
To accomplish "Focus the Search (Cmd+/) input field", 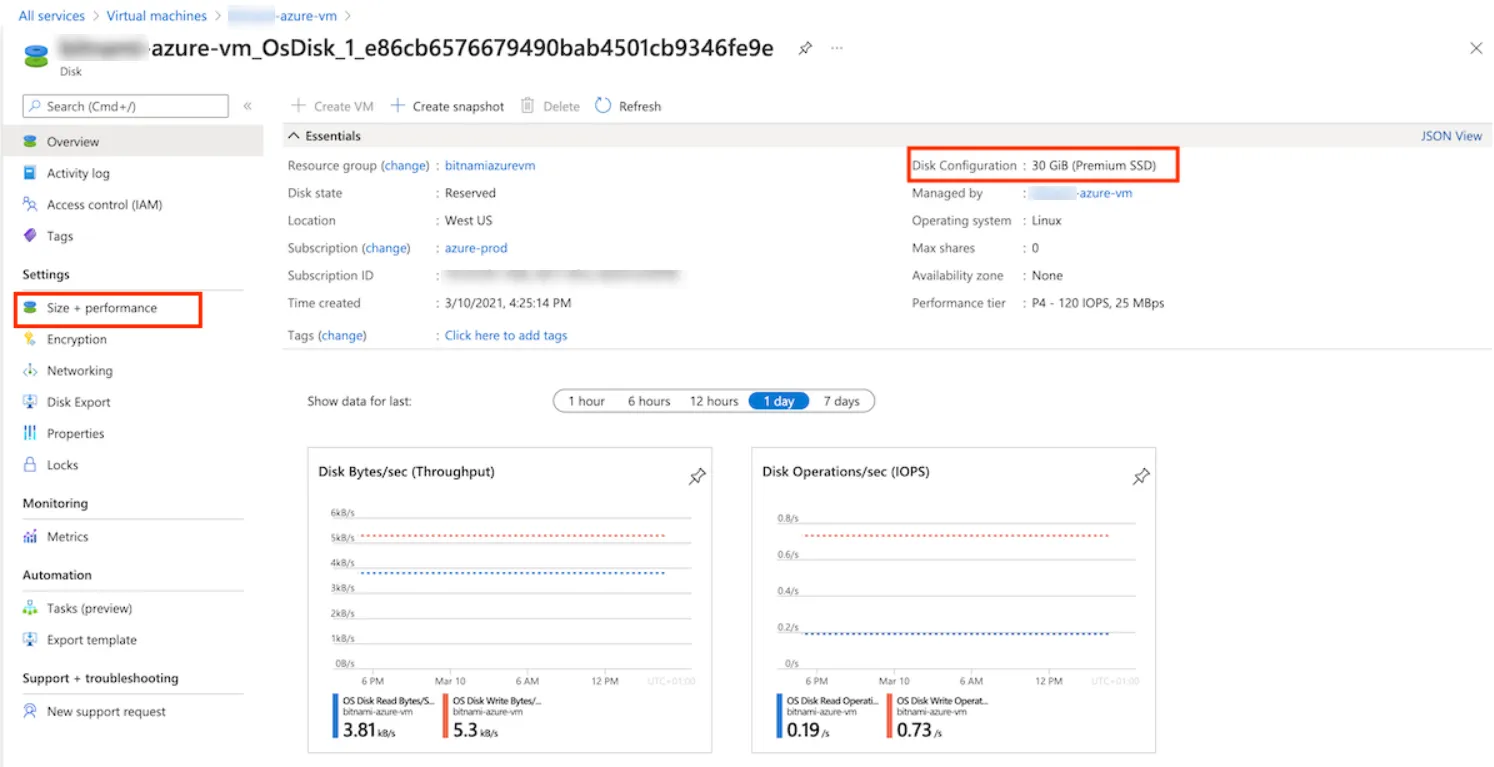I will [x=125, y=106].
